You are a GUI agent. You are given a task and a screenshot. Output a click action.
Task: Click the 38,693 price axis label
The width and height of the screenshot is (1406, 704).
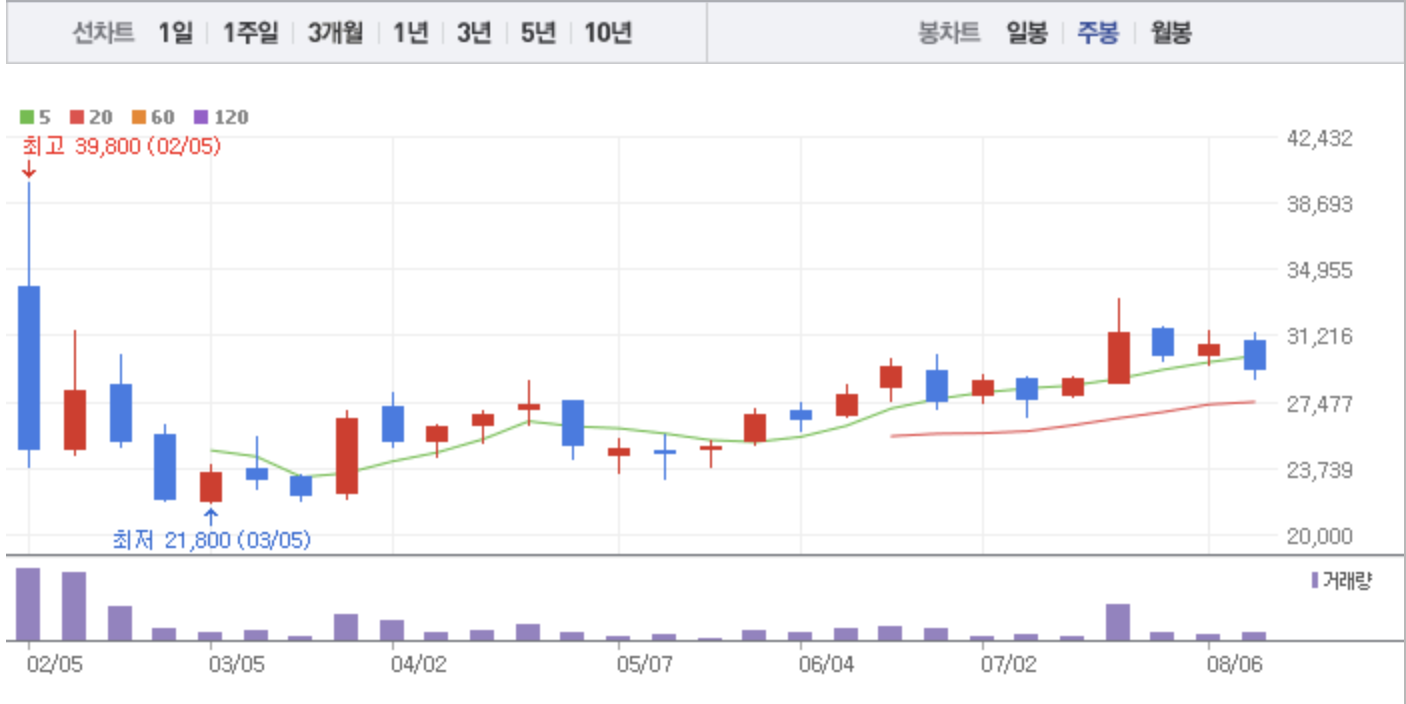1318,204
